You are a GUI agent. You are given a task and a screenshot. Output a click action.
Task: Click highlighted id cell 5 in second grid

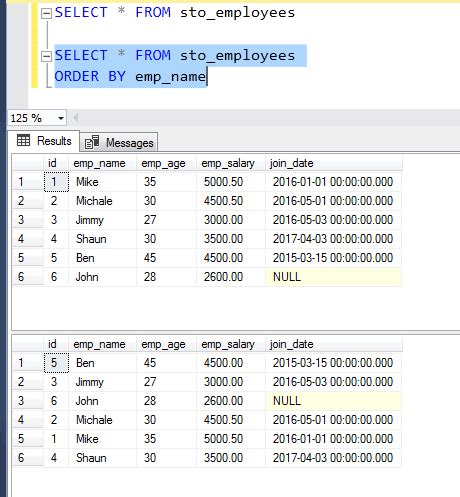click(x=56, y=363)
